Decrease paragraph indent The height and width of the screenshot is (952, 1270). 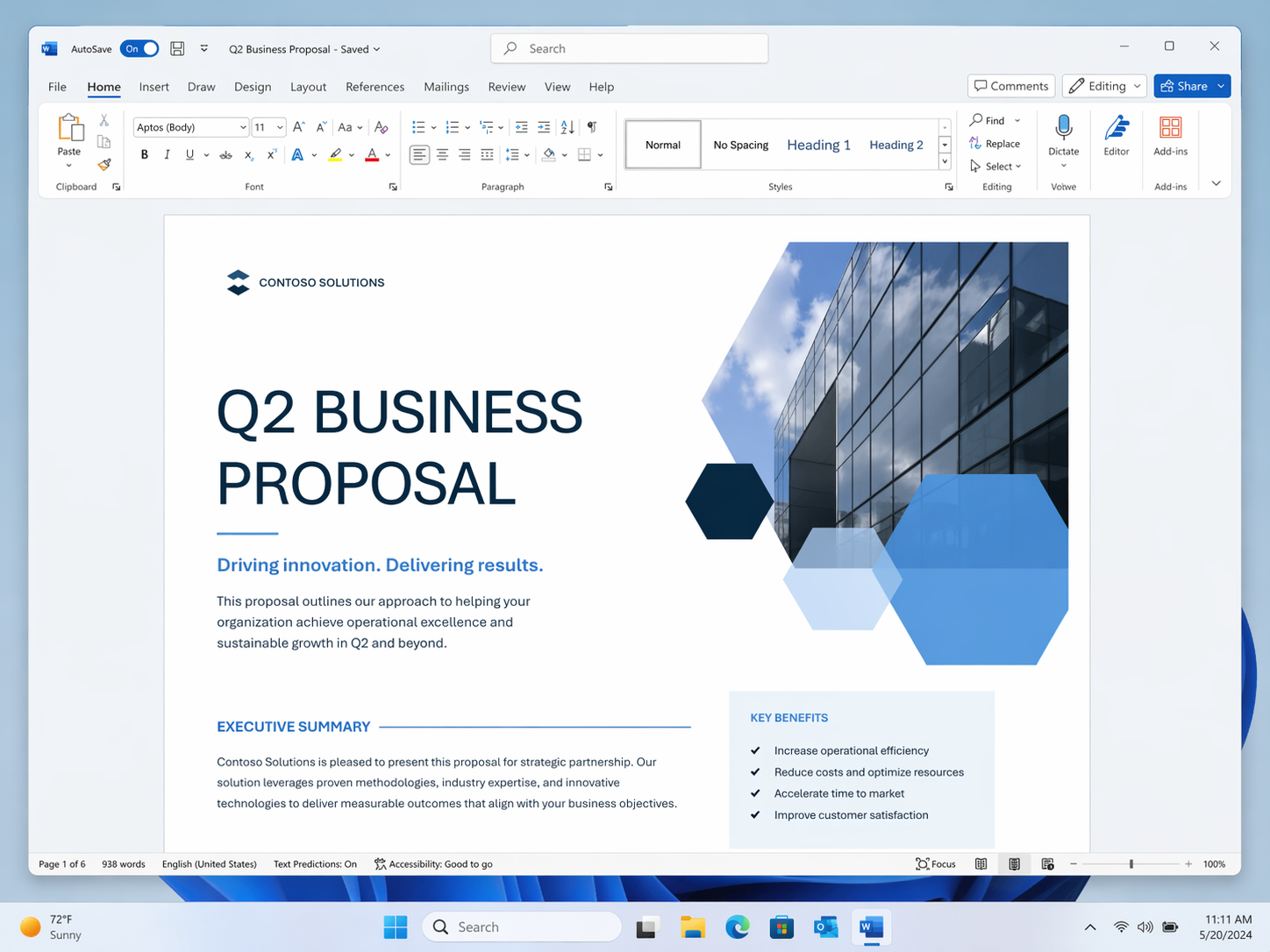(522, 127)
